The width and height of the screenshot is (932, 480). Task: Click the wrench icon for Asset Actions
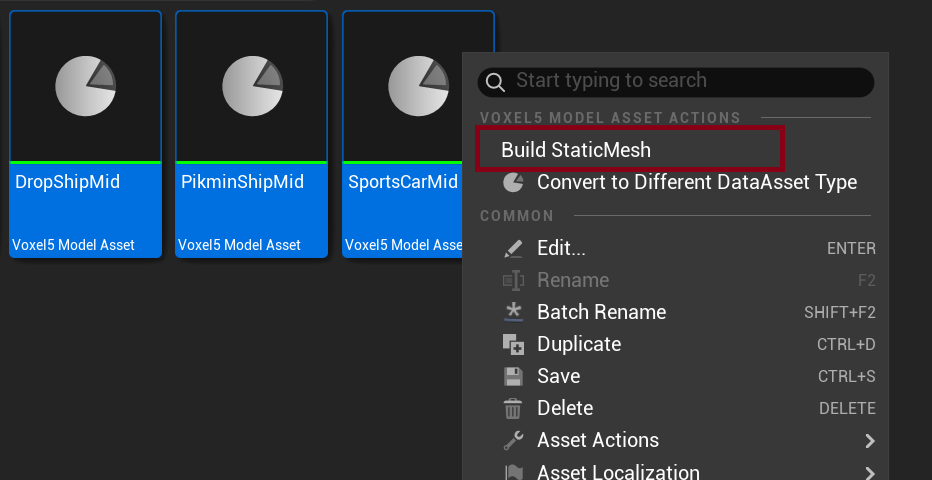(512, 440)
